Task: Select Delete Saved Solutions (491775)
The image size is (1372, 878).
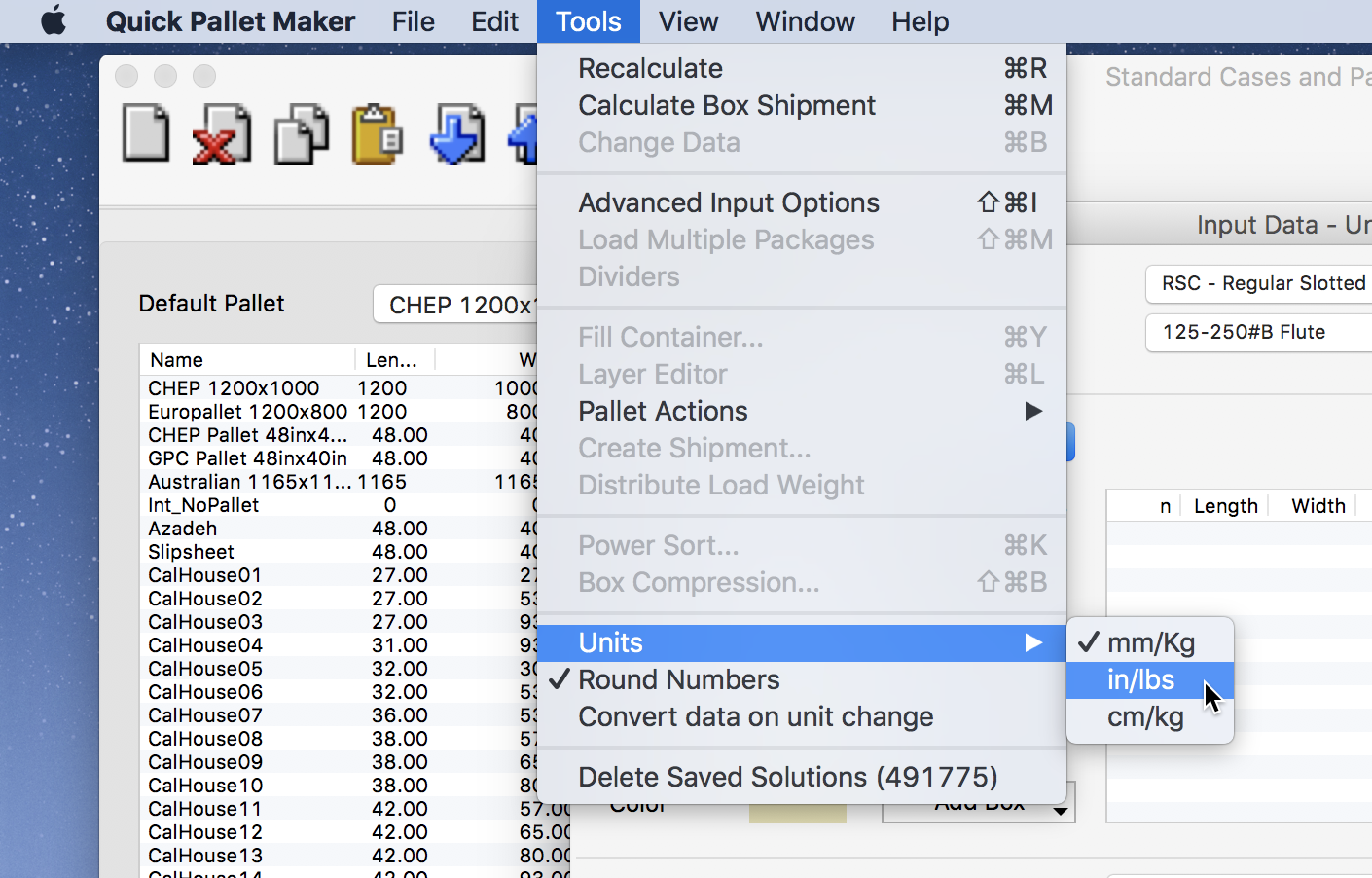Action: pos(802,777)
